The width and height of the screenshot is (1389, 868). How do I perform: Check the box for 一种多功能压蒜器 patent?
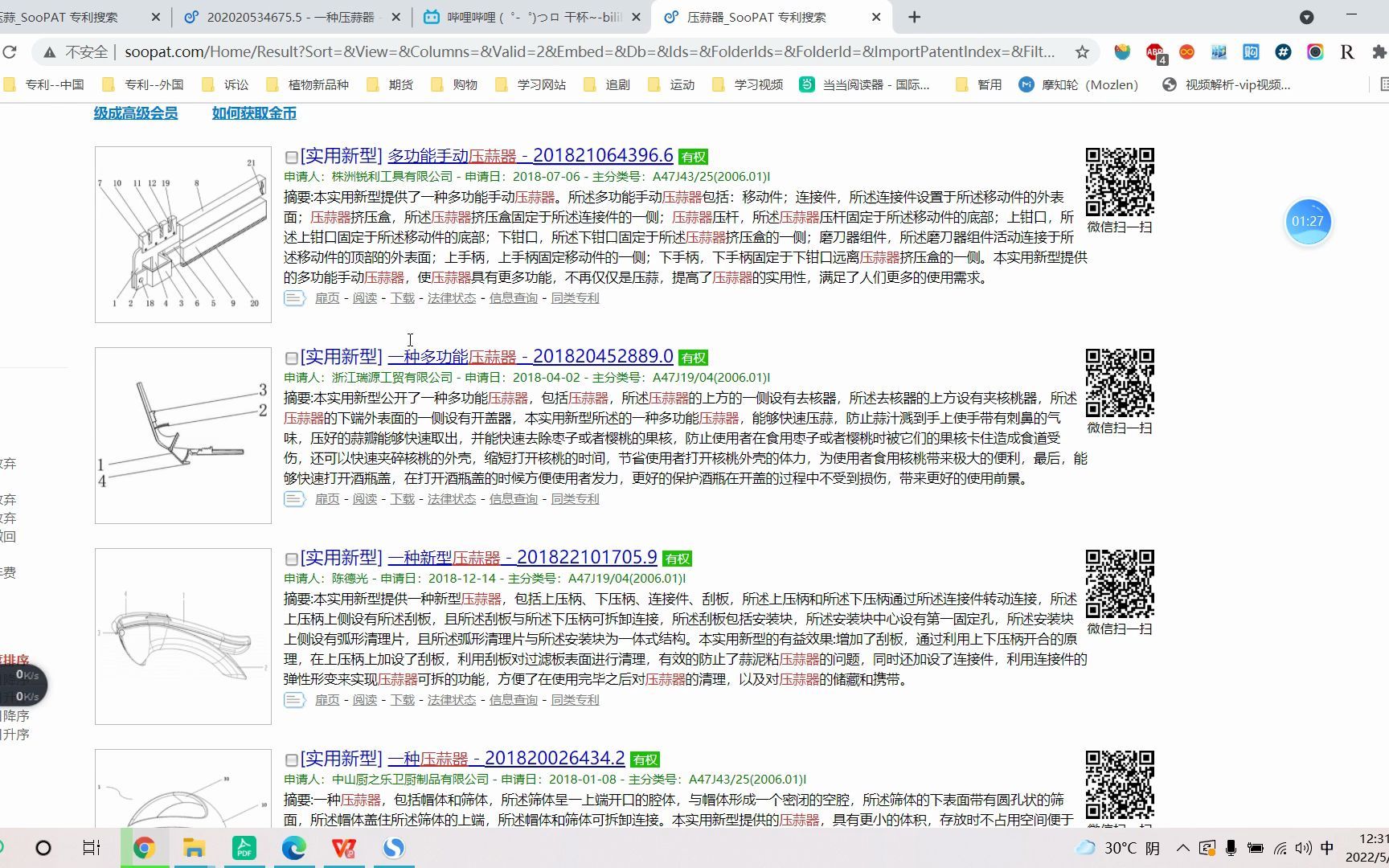292,358
